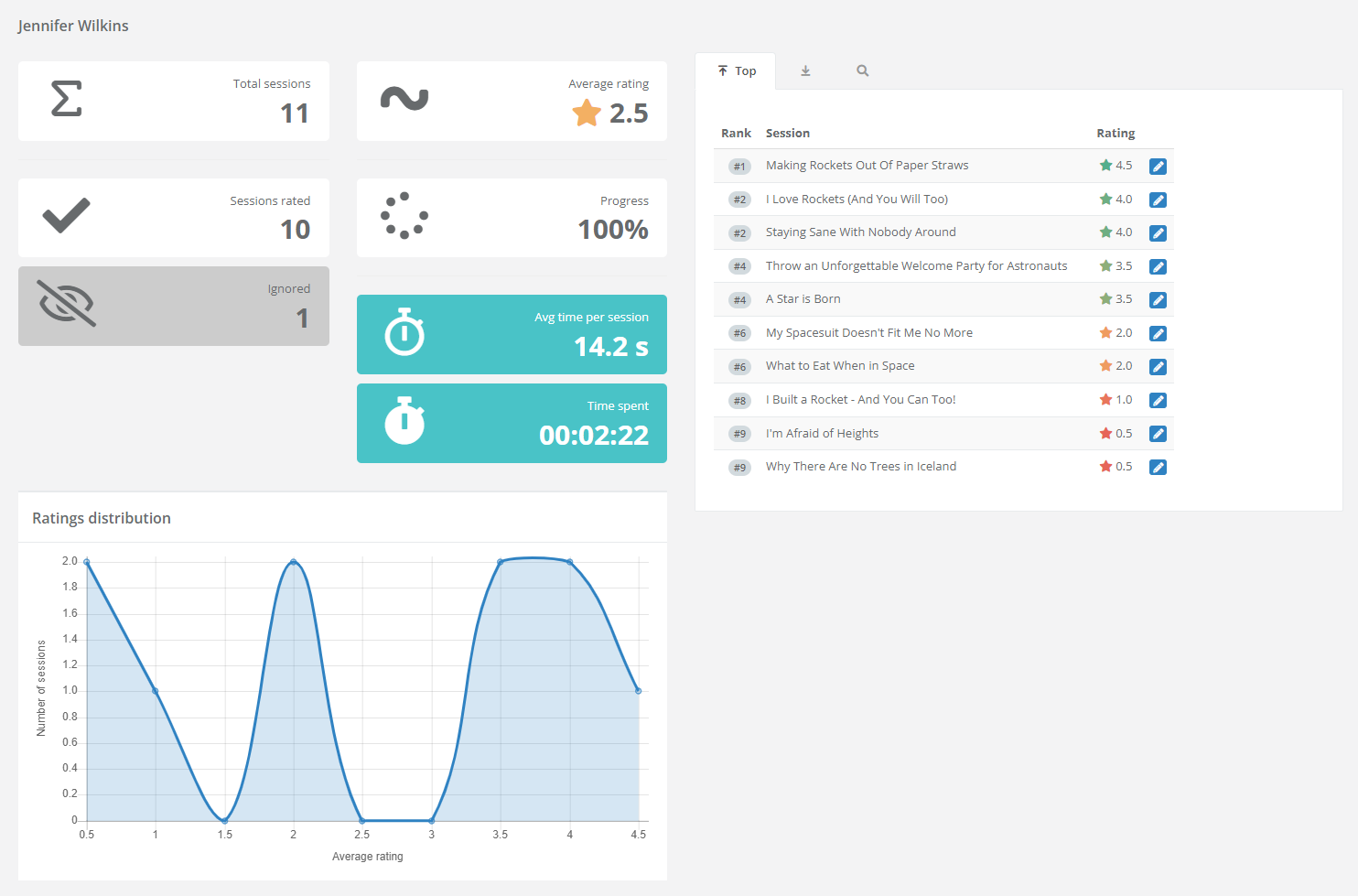Click pencil icon for My Spacesuit Doesn't Fit session
This screenshot has height=896, width=1358.
click(1158, 334)
